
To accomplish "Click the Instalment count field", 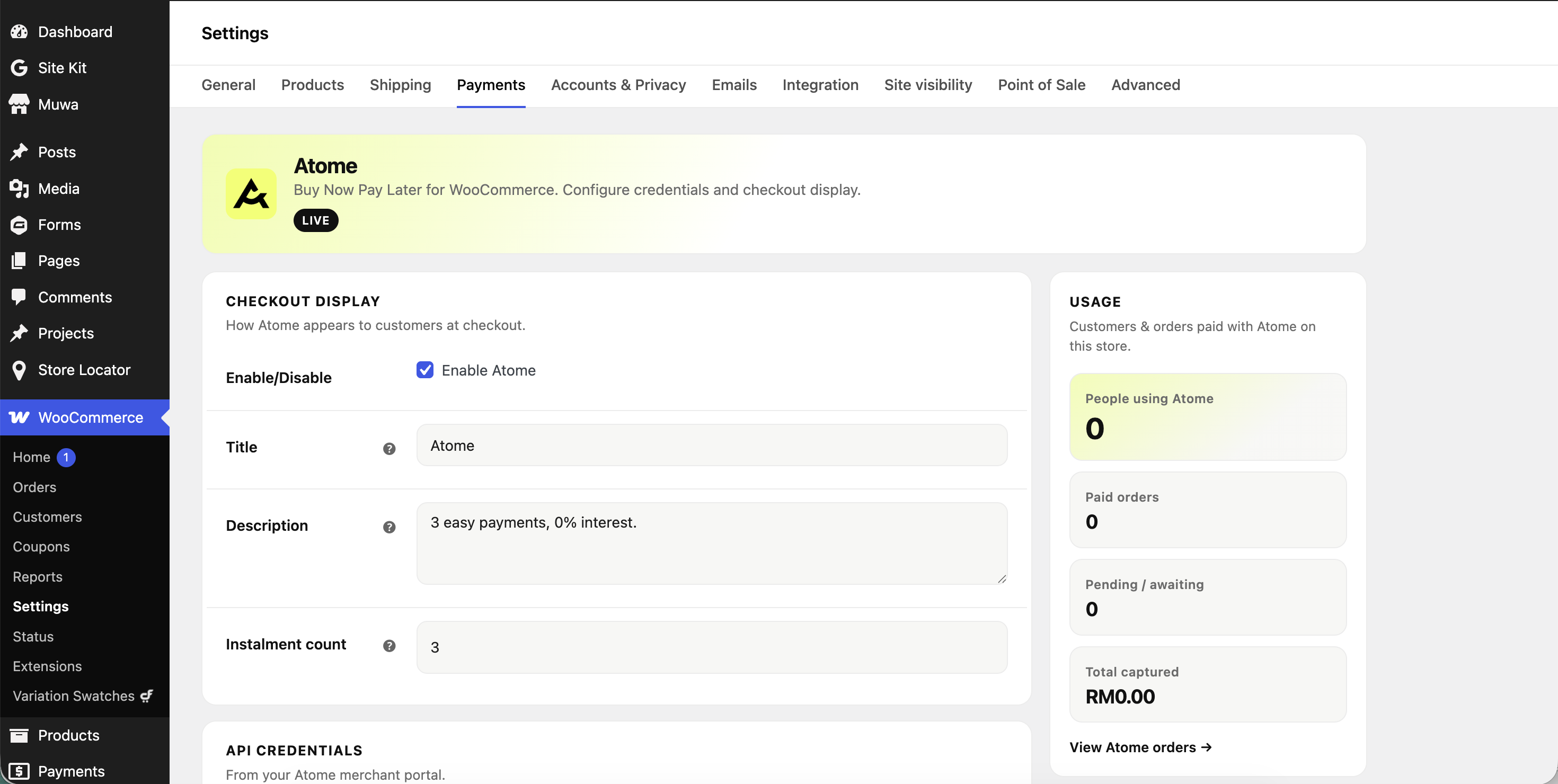I will tap(712, 647).
